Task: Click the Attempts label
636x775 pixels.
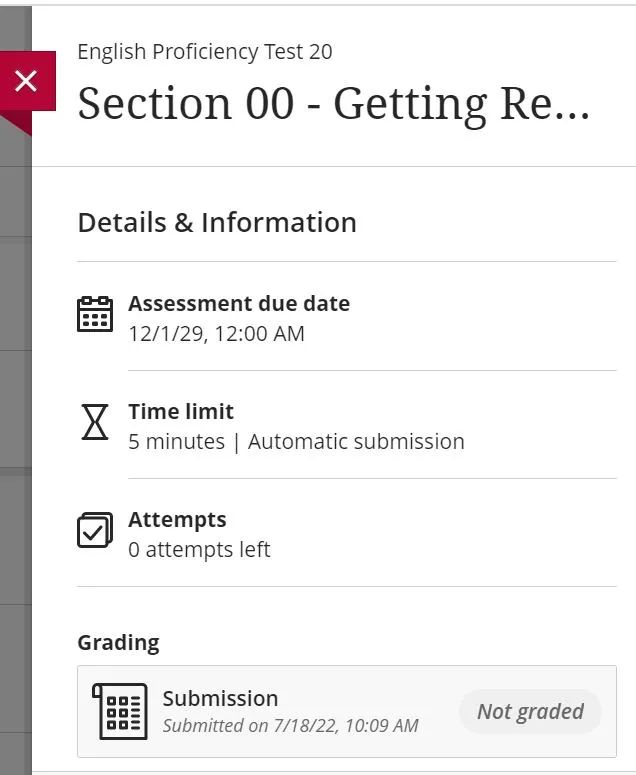Action: tap(177, 519)
